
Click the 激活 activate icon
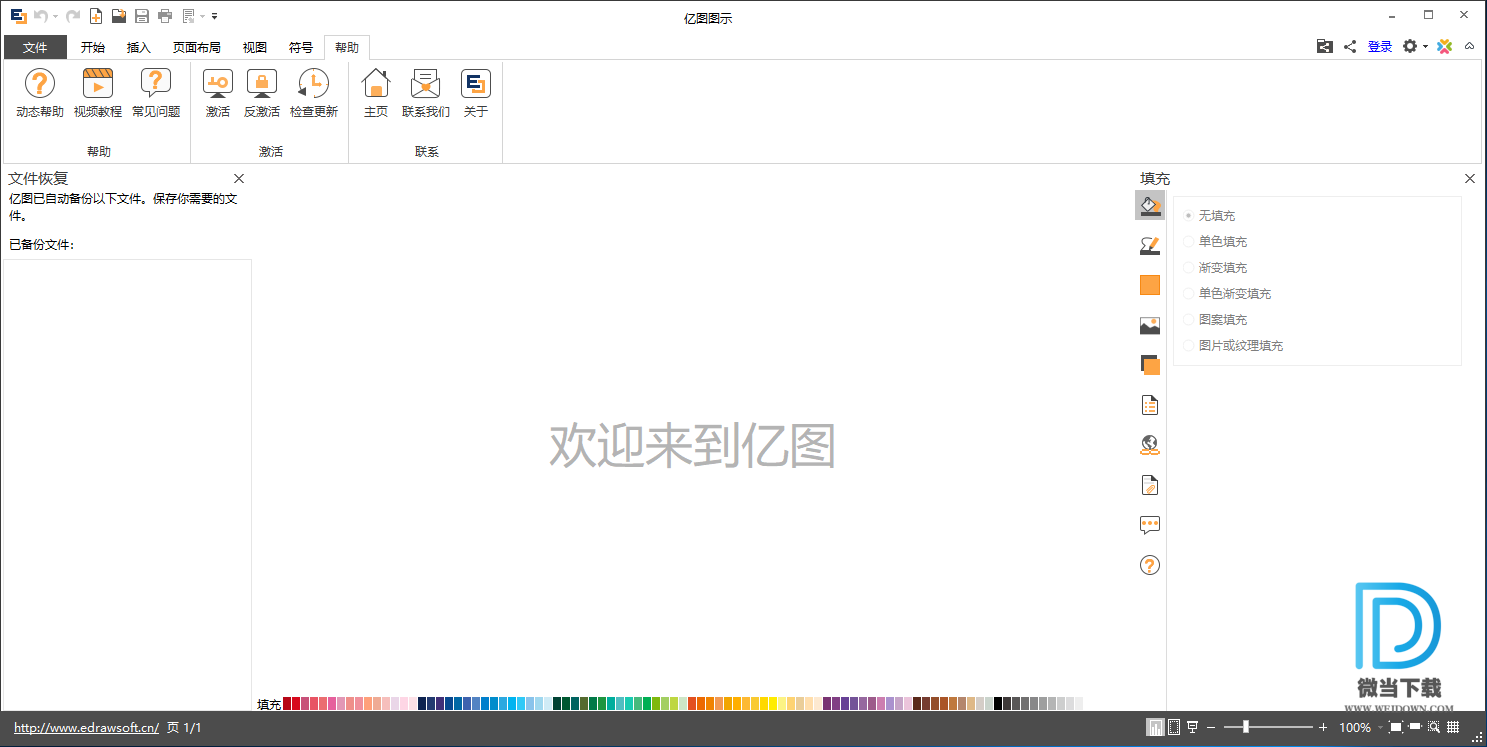click(x=218, y=93)
